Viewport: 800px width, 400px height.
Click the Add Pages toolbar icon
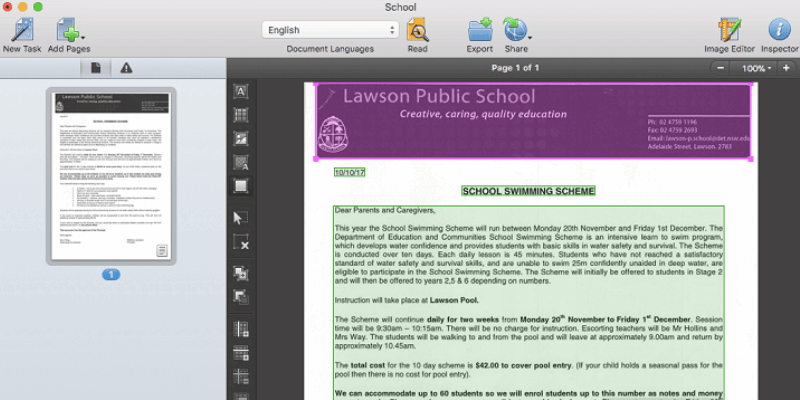point(69,30)
